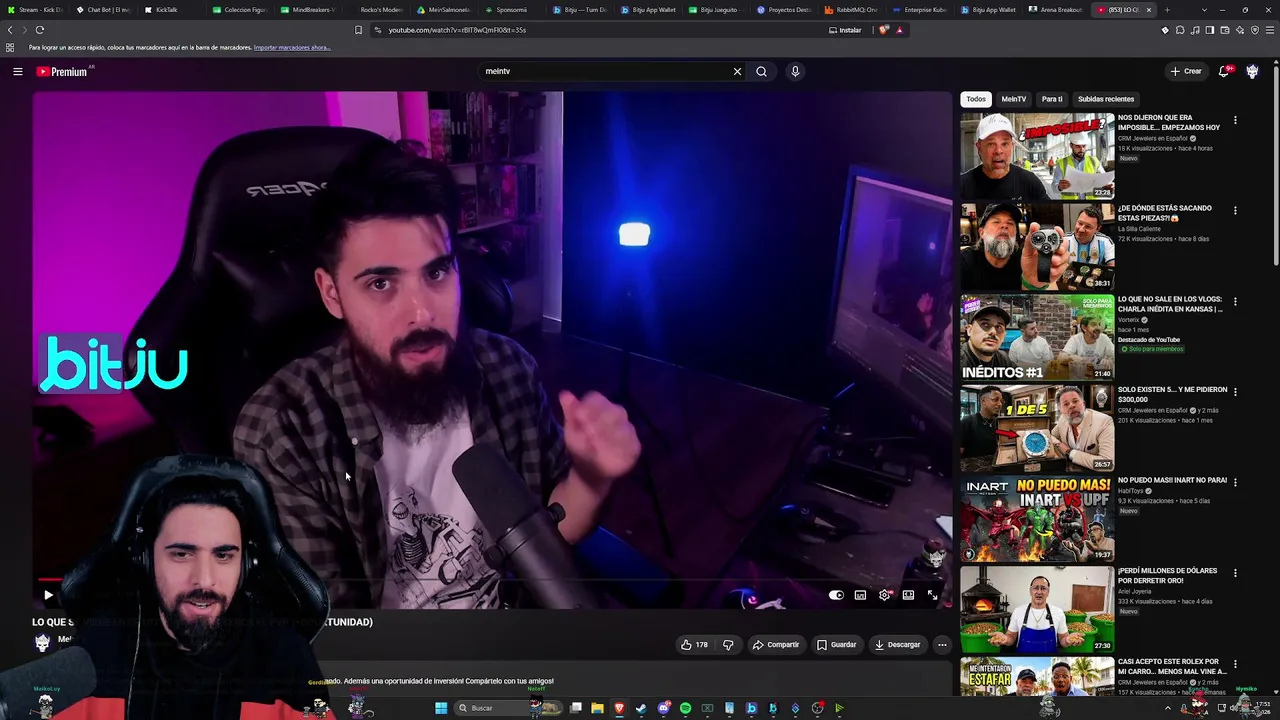1280x720 pixels.
Task: Go back with the browser back arrow
Action: point(11,30)
